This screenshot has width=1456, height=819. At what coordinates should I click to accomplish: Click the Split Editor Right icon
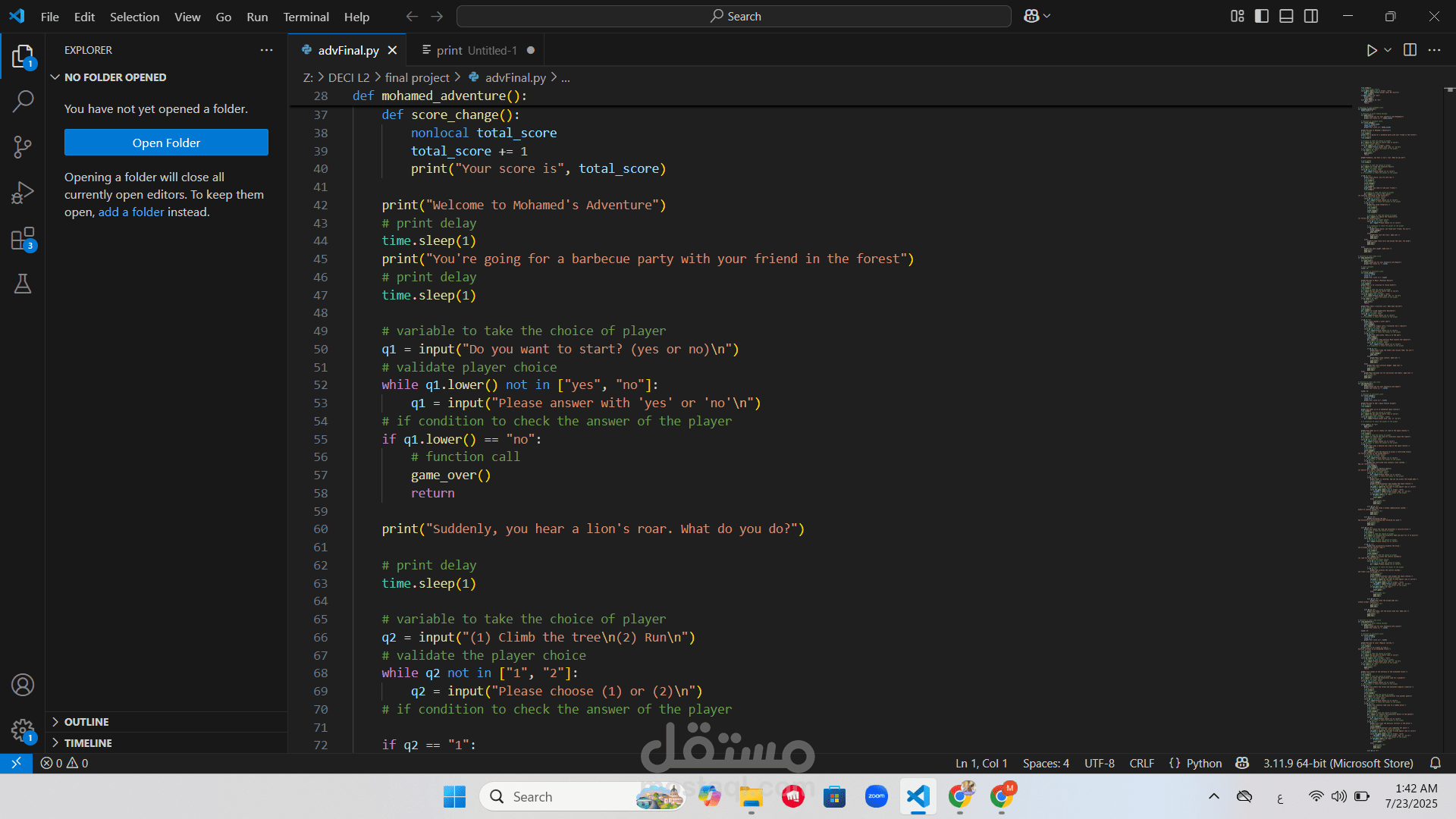click(x=1410, y=50)
